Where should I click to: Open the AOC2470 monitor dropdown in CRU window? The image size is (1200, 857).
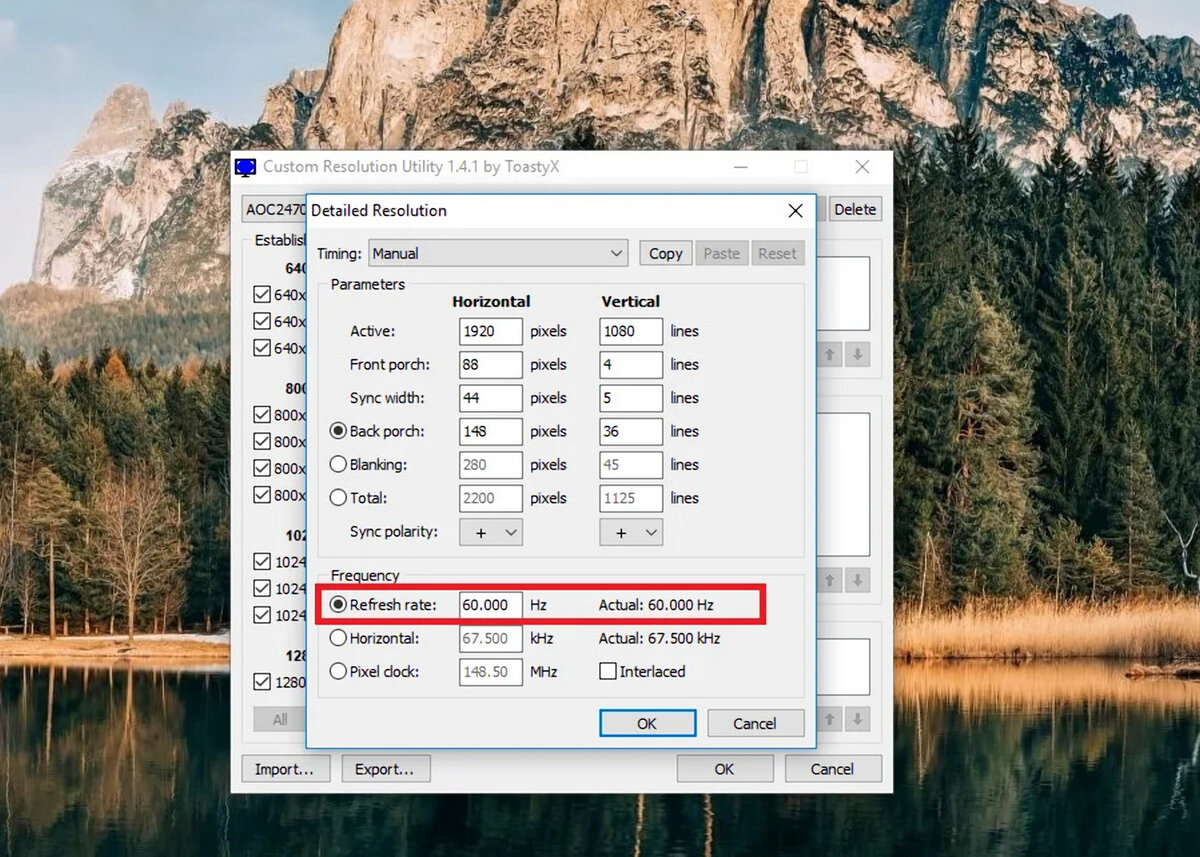point(275,209)
